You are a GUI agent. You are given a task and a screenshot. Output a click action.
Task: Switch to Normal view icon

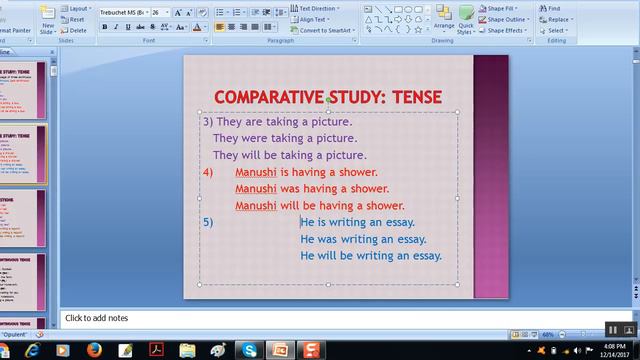click(x=516, y=335)
